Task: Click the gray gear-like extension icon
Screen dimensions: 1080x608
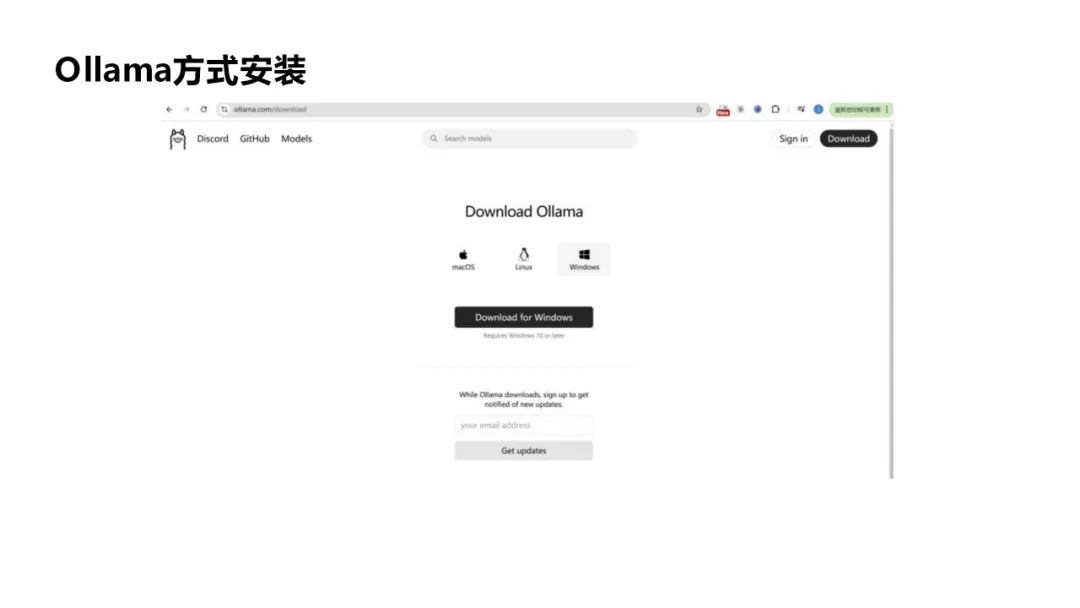Action: tap(740, 109)
